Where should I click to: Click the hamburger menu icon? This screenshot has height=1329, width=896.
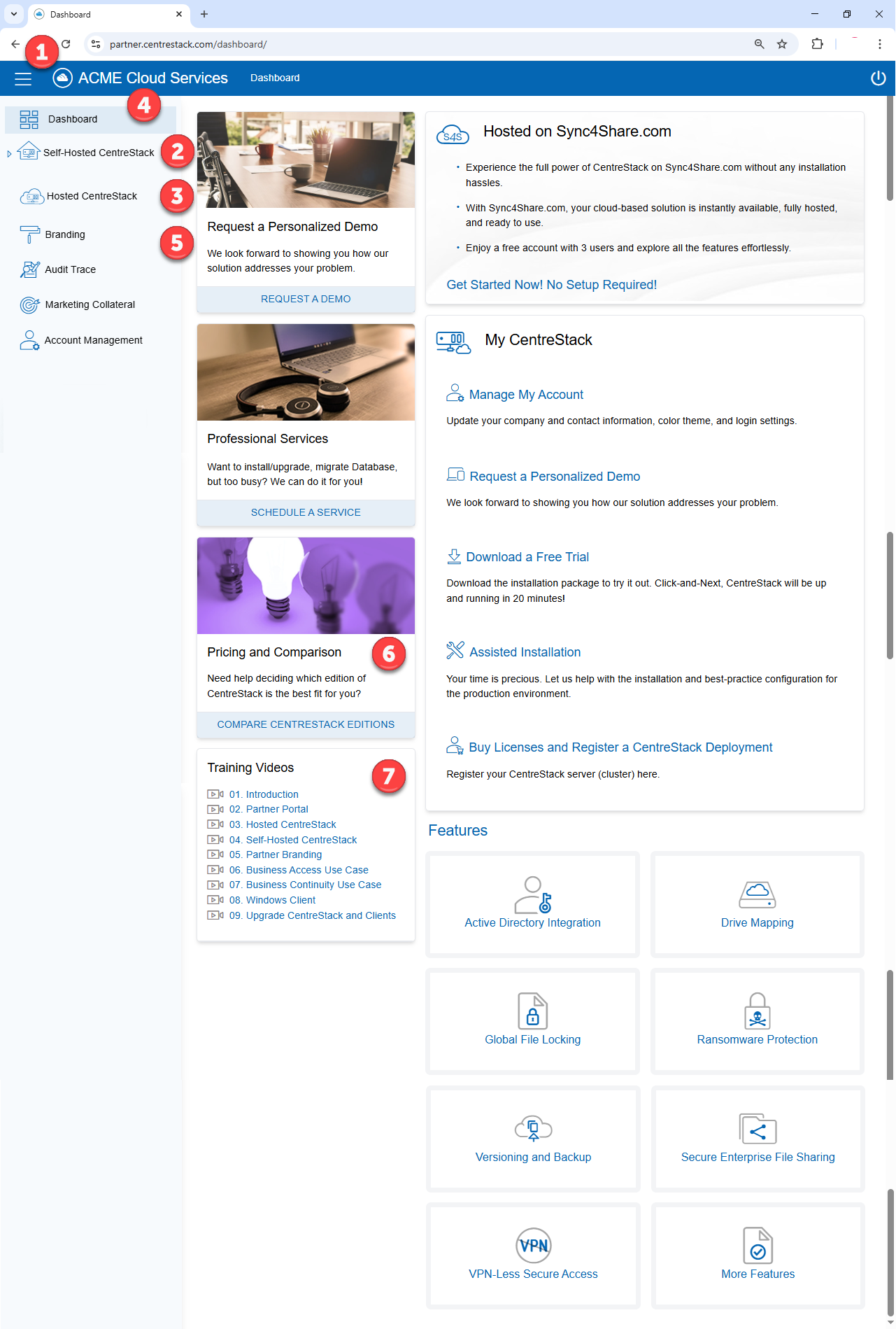23,79
